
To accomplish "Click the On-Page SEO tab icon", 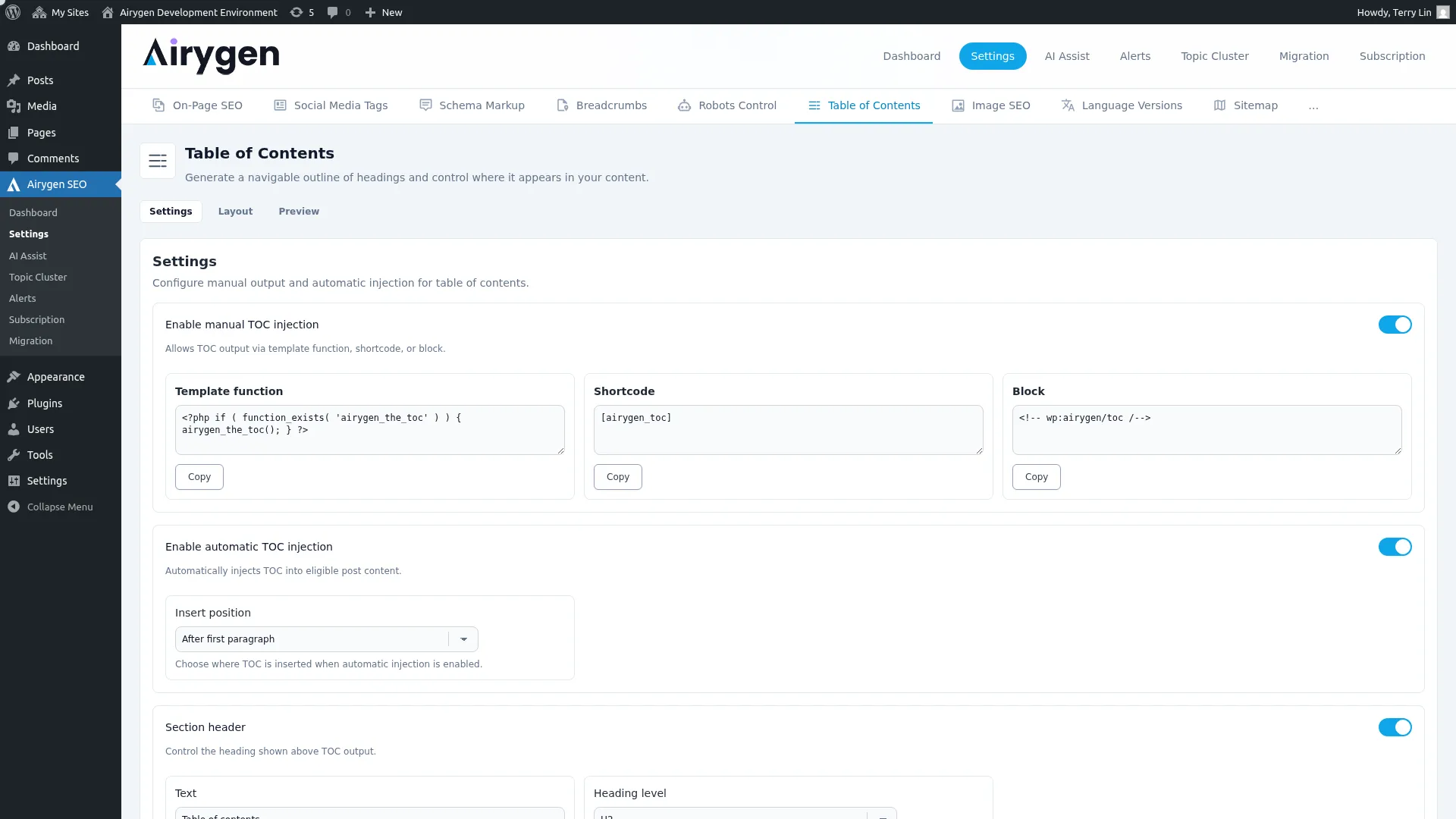I will (158, 105).
